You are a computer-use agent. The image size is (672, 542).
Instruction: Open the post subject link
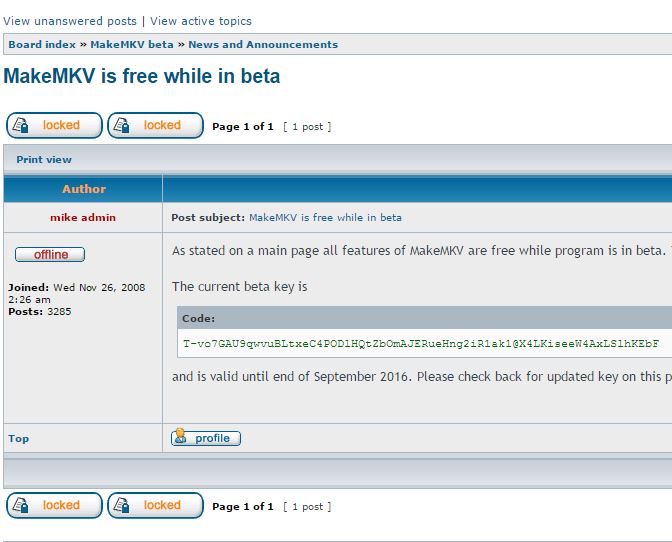[325, 218]
